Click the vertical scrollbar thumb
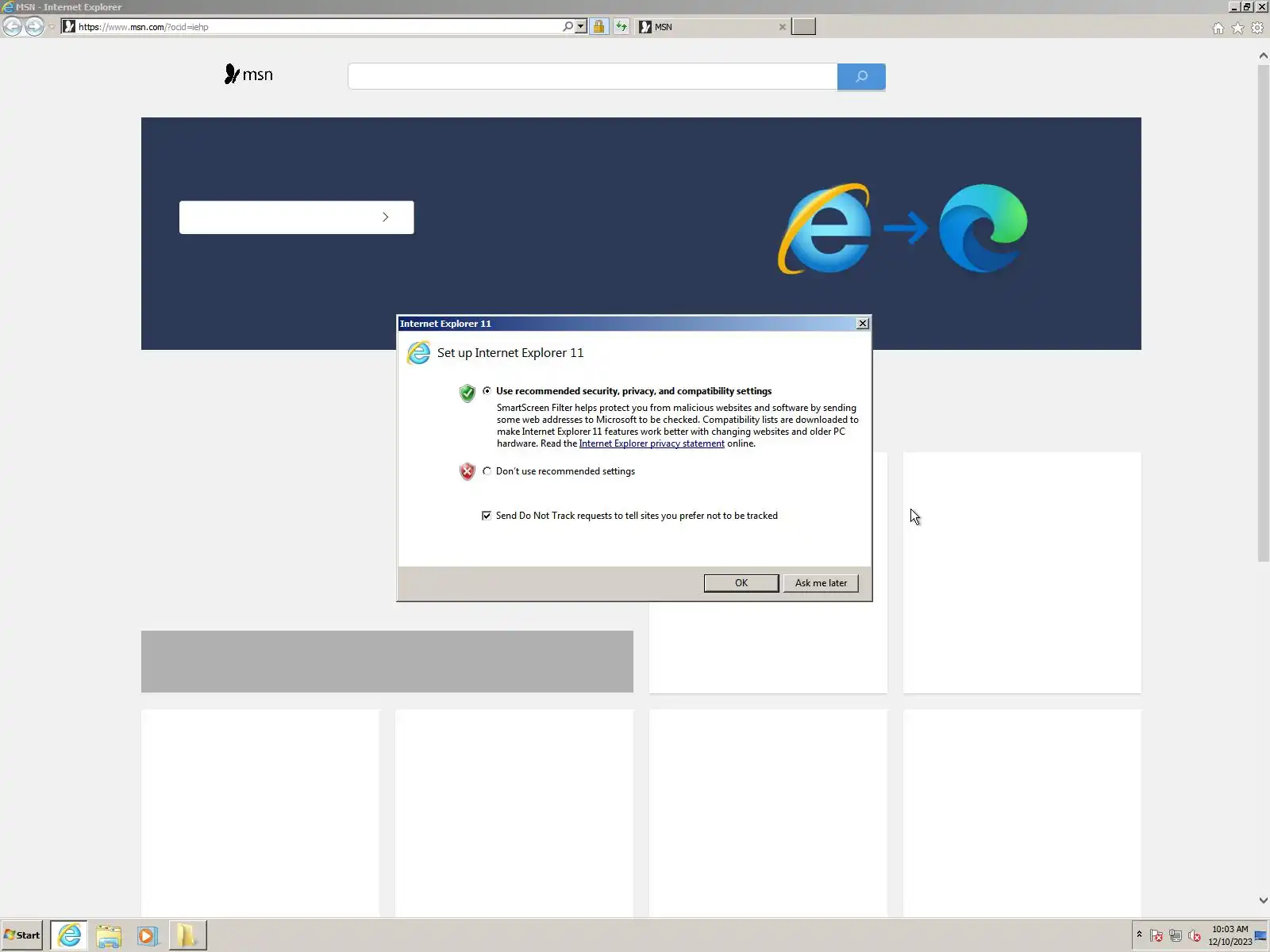Image resolution: width=1270 pixels, height=952 pixels. [1263, 313]
